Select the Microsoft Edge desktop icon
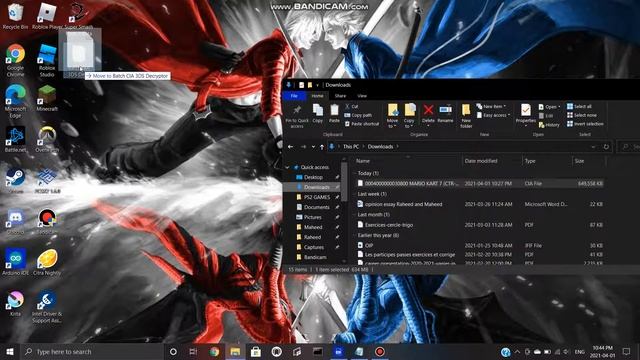The width and height of the screenshot is (640, 360). (x=16, y=102)
